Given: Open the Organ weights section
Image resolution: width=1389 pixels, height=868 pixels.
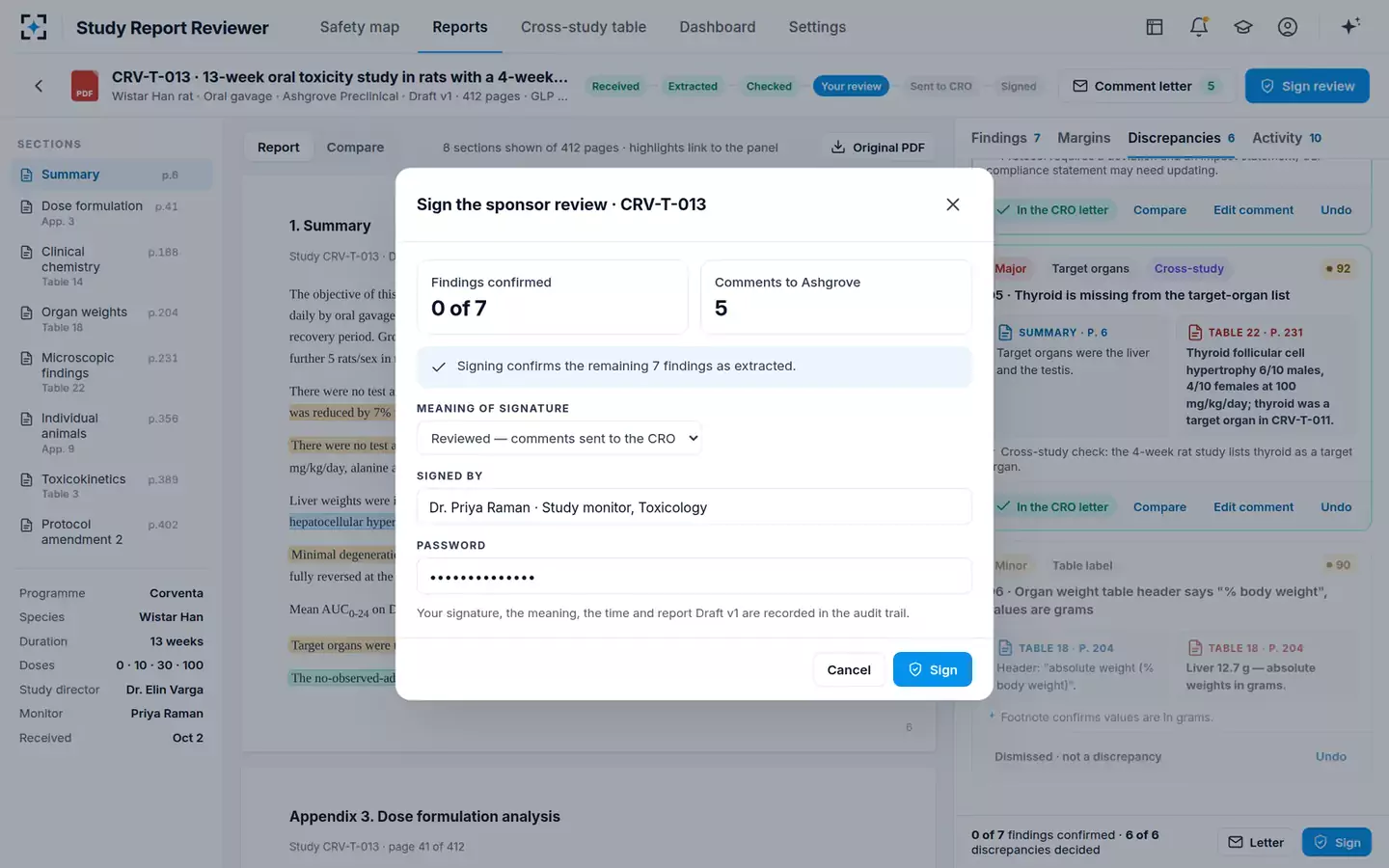Looking at the screenshot, I should pos(112,319).
